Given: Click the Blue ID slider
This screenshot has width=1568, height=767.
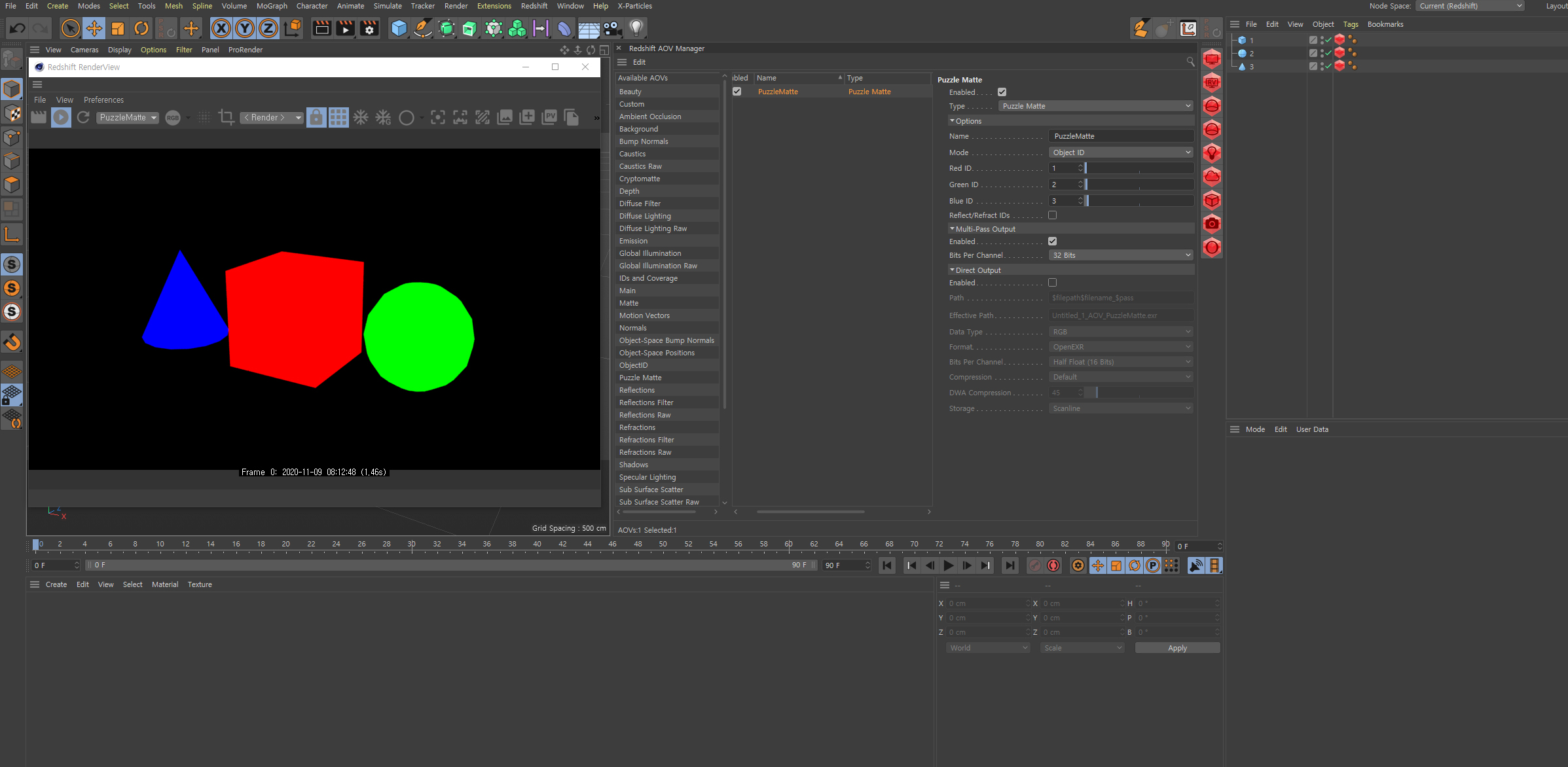Looking at the screenshot, I should (x=1139, y=201).
